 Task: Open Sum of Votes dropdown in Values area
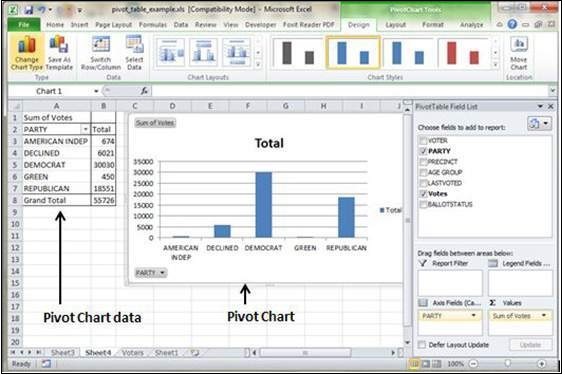pyautogui.click(x=543, y=316)
